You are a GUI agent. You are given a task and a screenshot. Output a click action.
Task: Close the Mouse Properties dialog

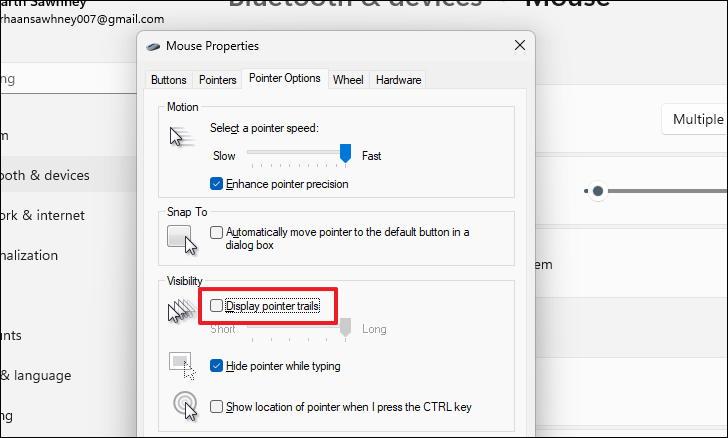click(520, 46)
